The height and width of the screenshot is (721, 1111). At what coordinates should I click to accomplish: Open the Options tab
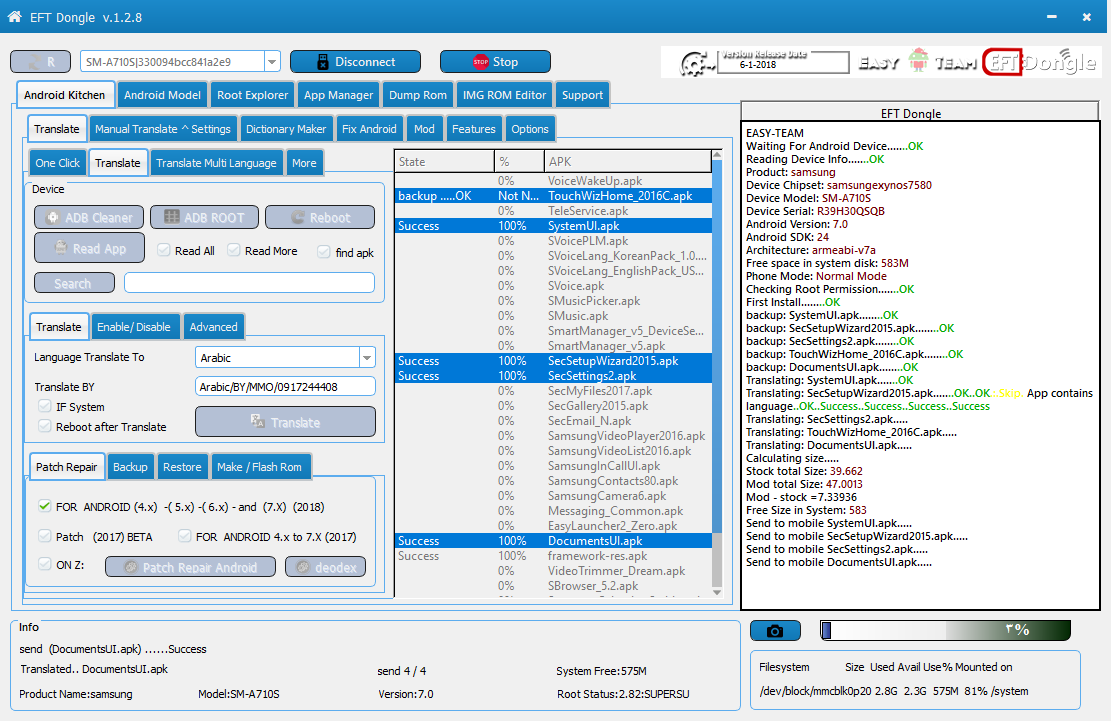[x=530, y=129]
